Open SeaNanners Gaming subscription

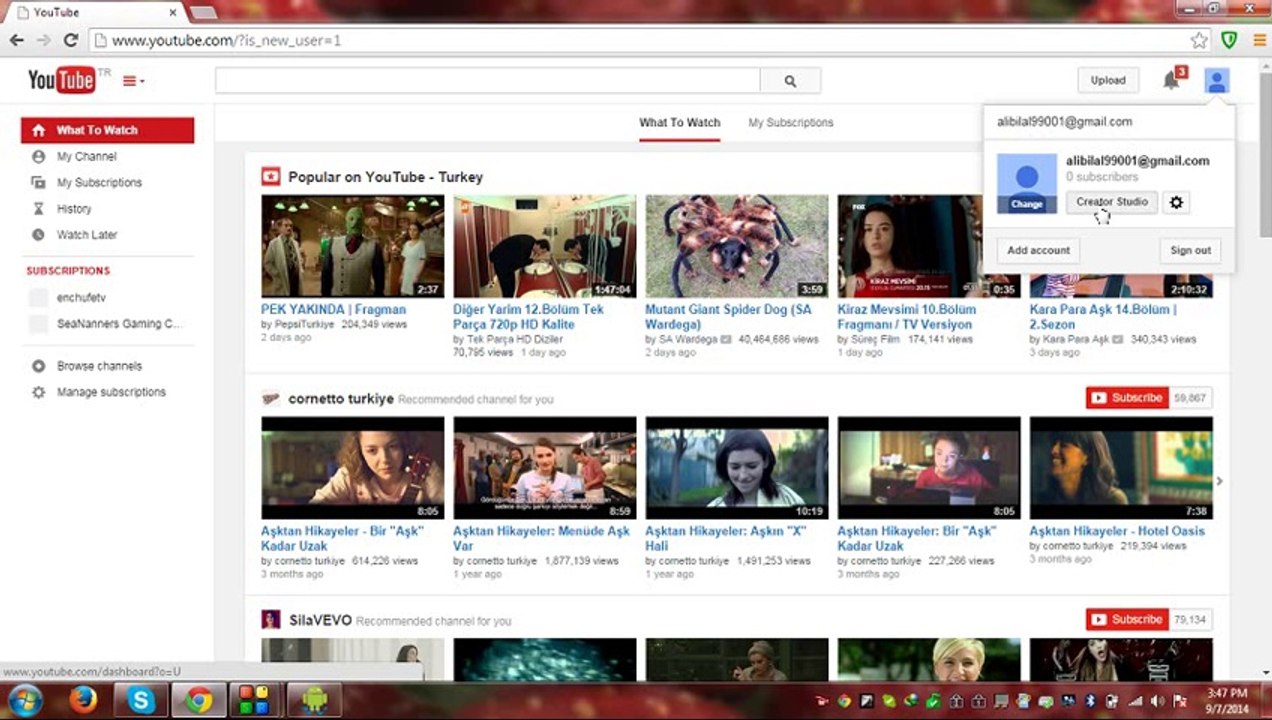point(120,324)
